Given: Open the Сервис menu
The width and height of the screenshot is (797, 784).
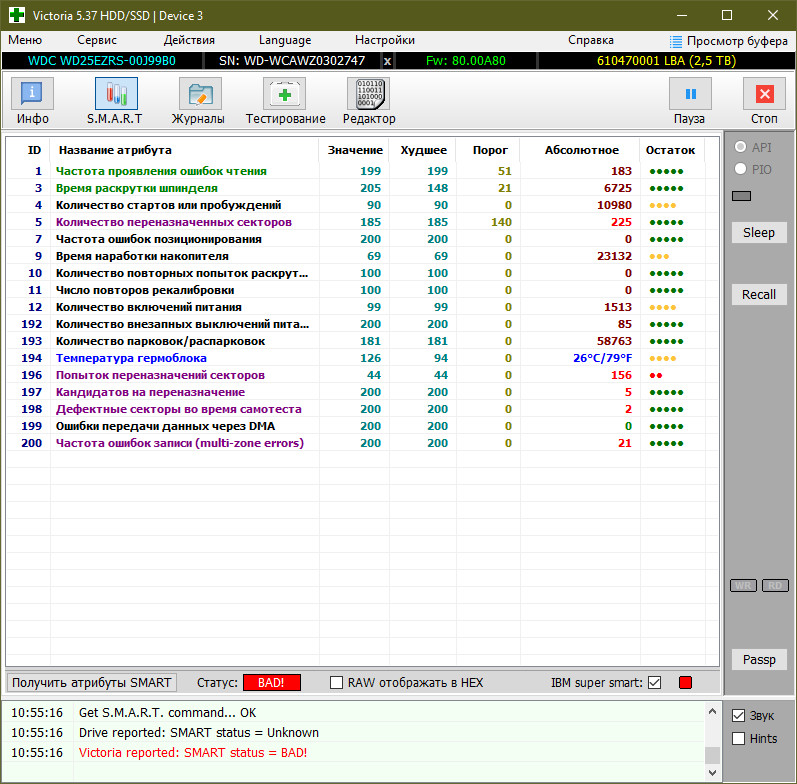Looking at the screenshot, I should (x=97, y=40).
